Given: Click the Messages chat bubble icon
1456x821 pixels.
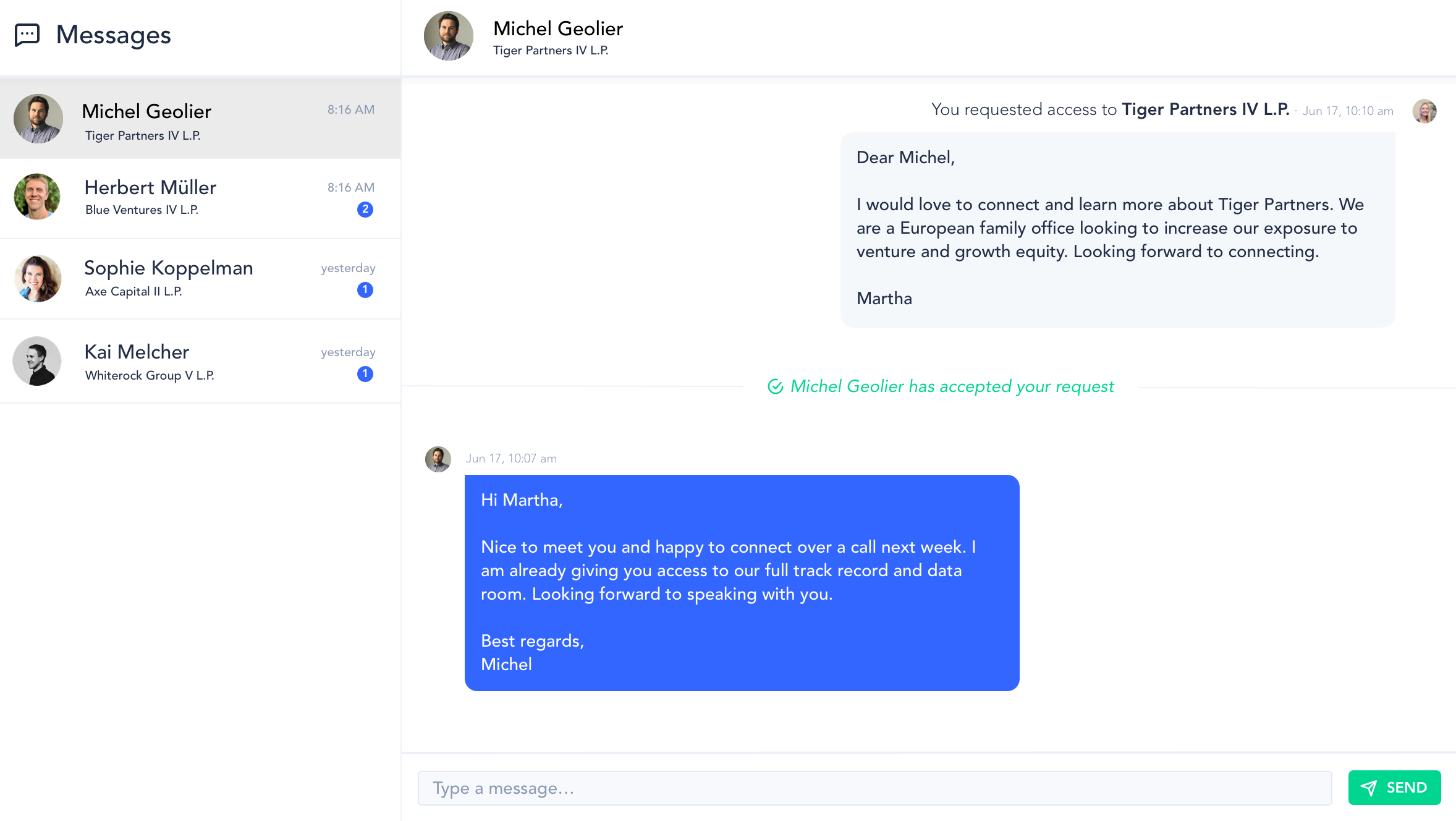Looking at the screenshot, I should click(x=27, y=35).
